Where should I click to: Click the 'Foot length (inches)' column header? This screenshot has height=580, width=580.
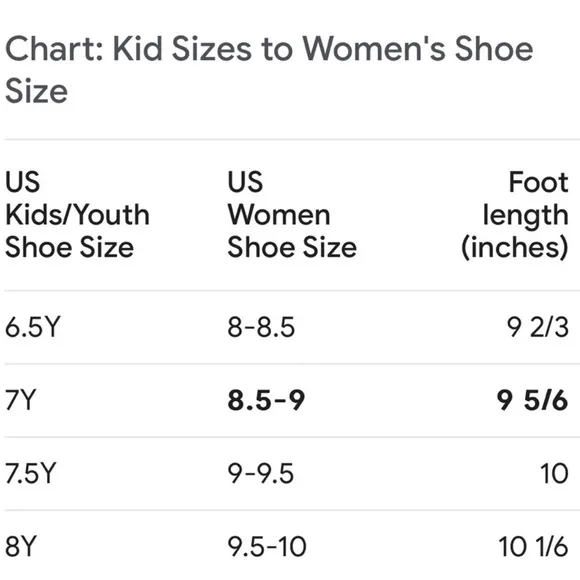[x=515, y=216]
